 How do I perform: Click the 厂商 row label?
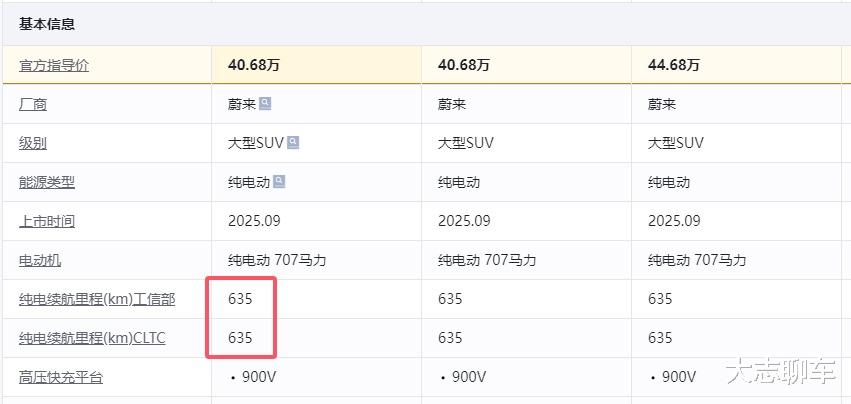(x=33, y=104)
